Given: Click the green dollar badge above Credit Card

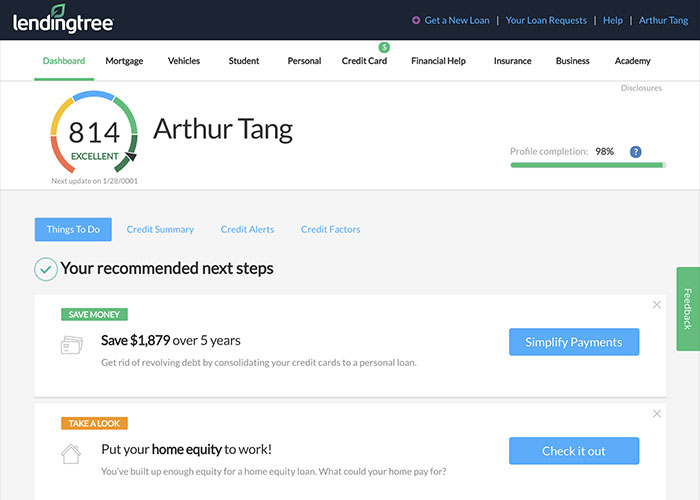Looking at the screenshot, I should [384, 47].
